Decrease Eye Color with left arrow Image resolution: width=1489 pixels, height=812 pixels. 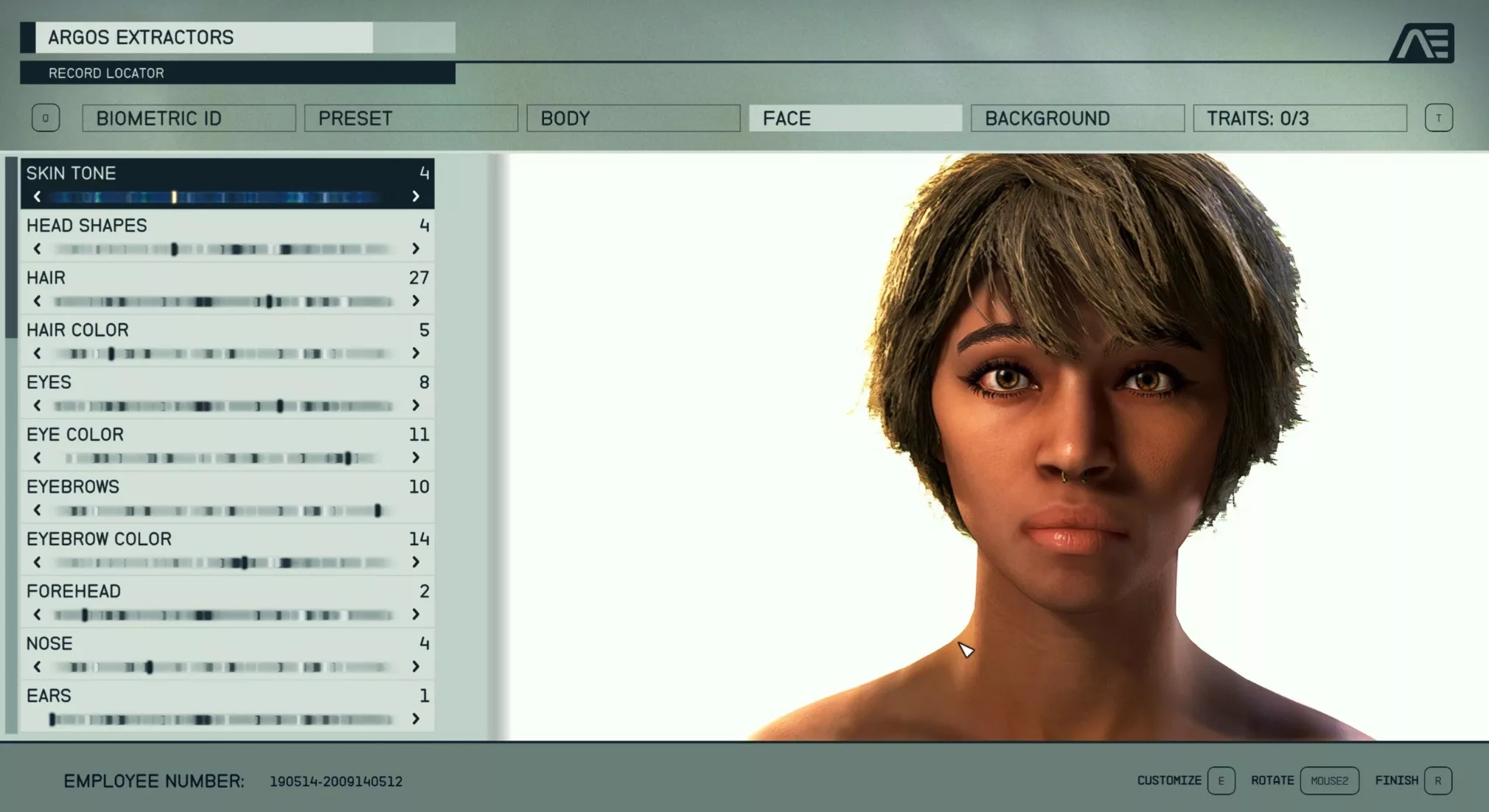click(38, 458)
